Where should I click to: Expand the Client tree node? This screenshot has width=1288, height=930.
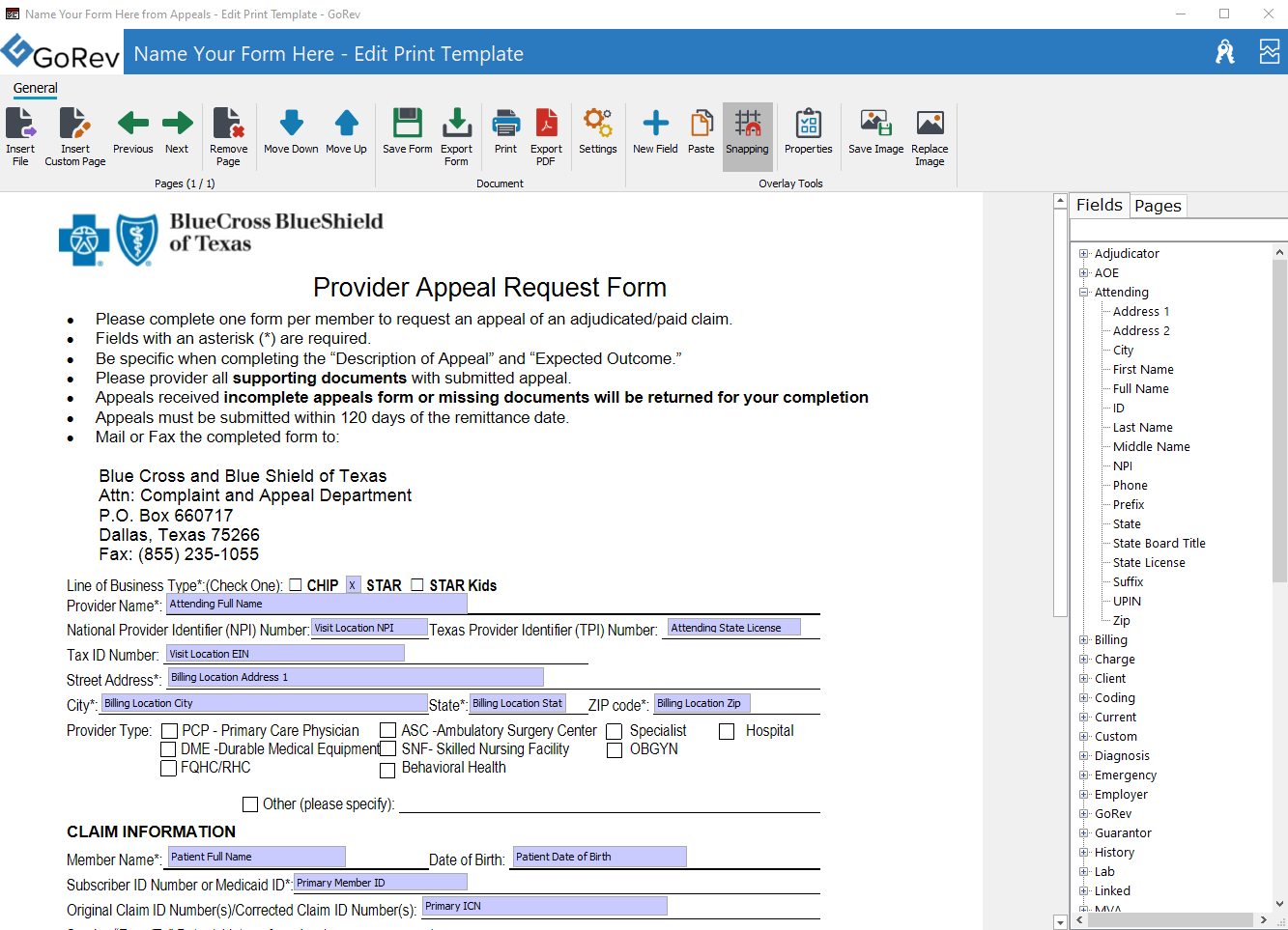pyautogui.click(x=1083, y=678)
